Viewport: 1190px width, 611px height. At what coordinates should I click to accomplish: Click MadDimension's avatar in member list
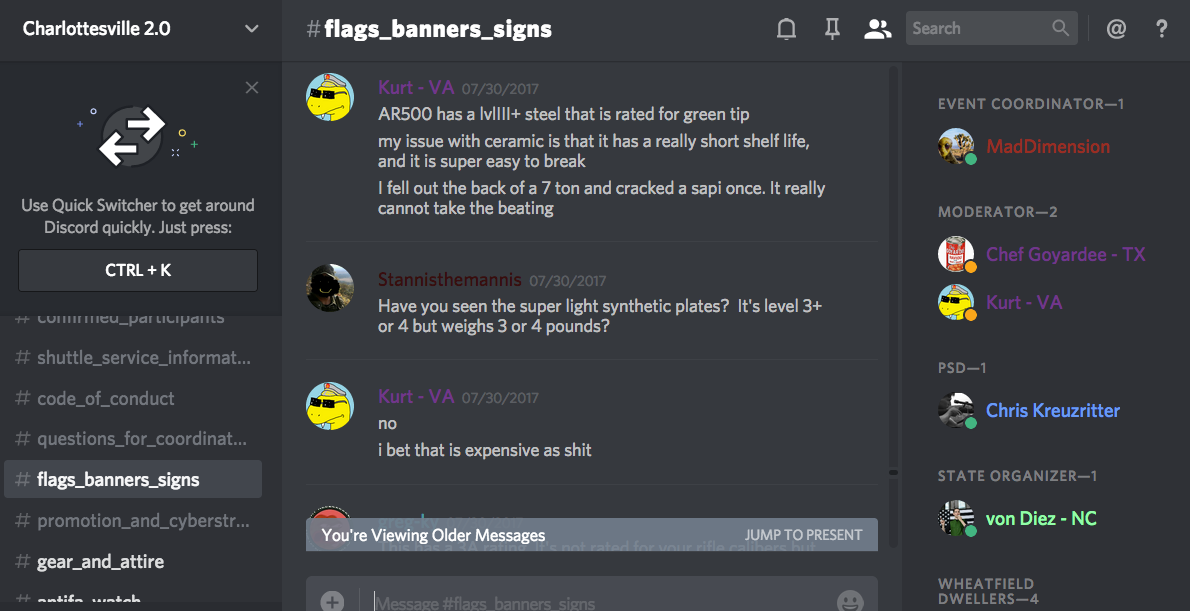click(955, 146)
